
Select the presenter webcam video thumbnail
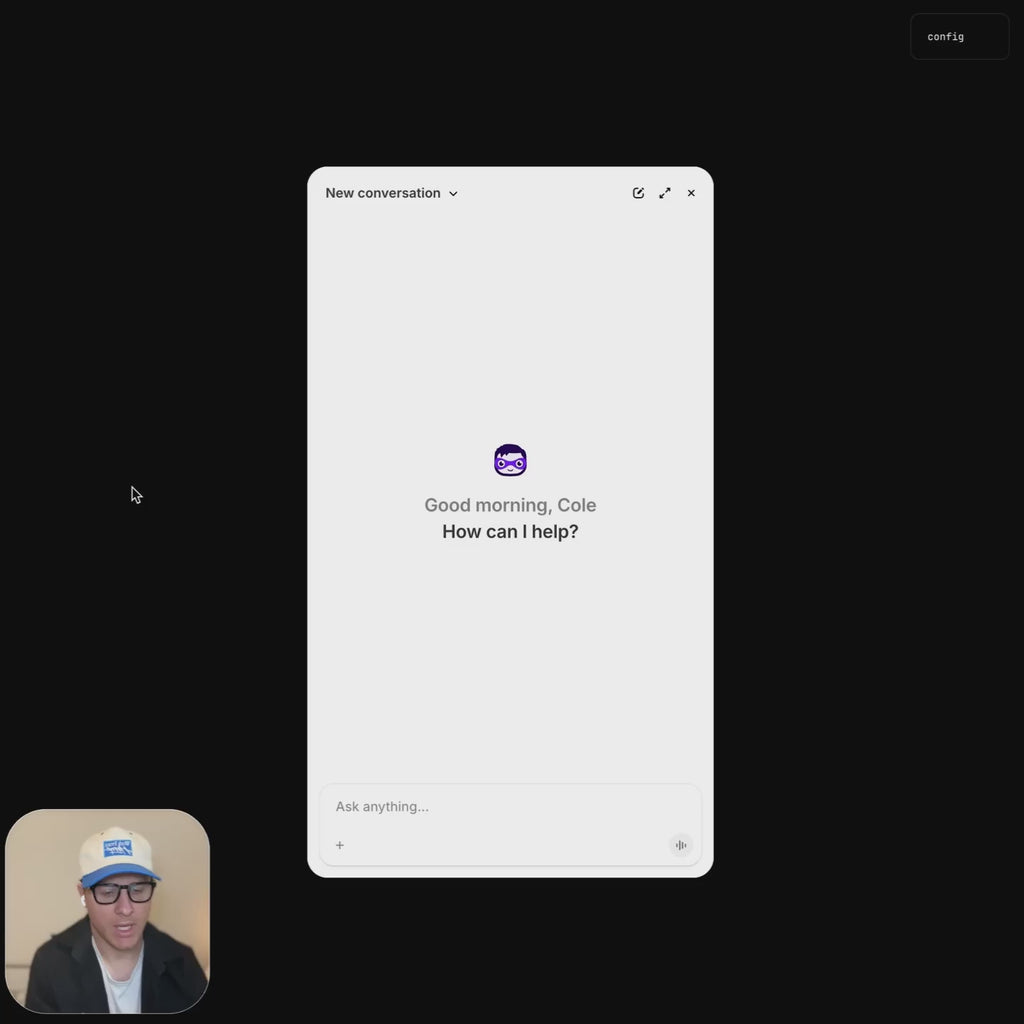(x=108, y=911)
